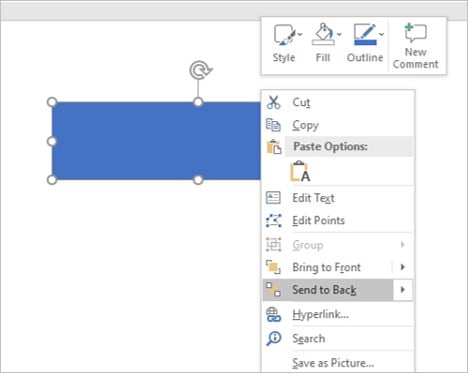Screen dimensions: 468x373
Task: Click the Outline pen icon
Action: [365, 34]
